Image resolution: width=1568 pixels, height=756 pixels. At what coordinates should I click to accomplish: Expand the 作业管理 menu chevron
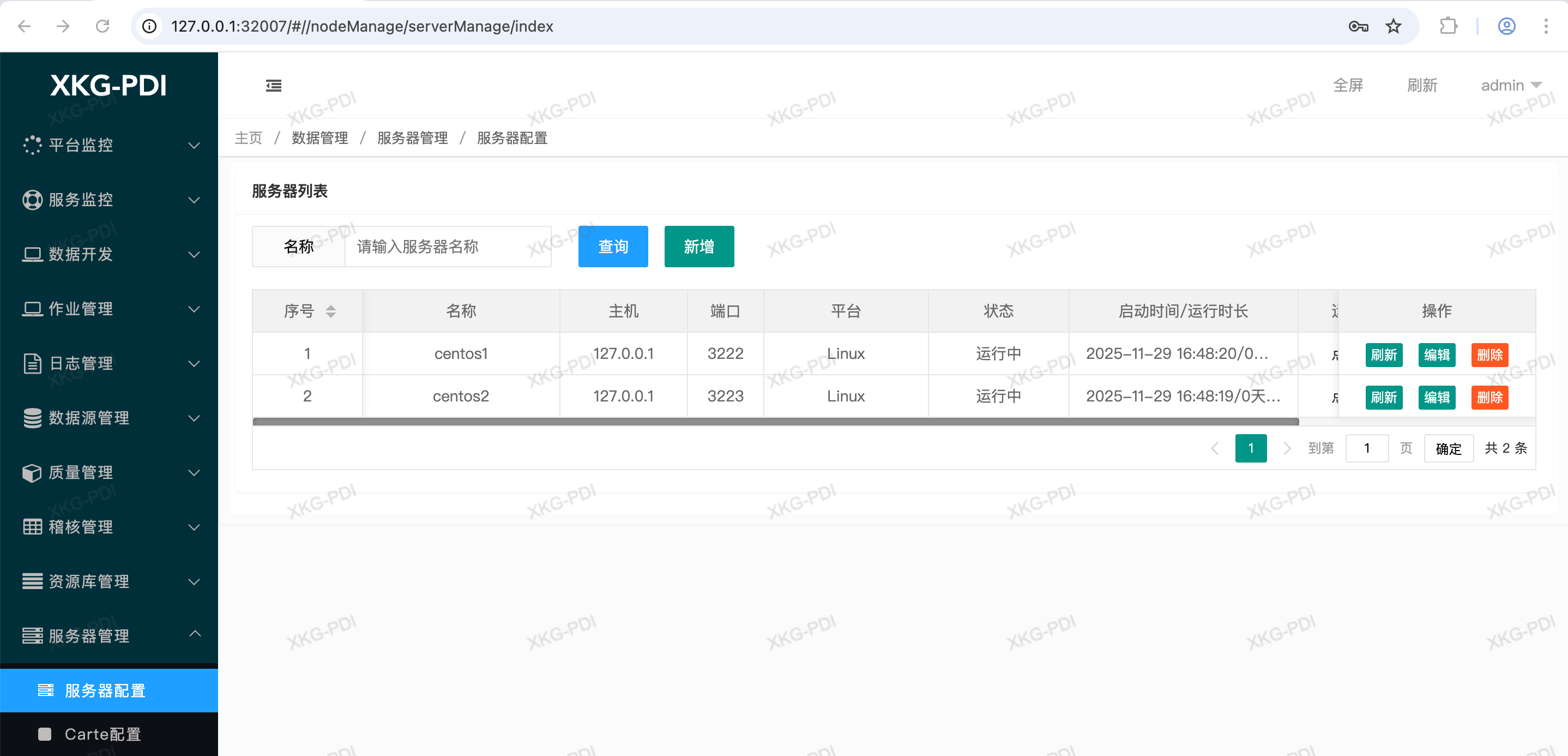(194, 309)
